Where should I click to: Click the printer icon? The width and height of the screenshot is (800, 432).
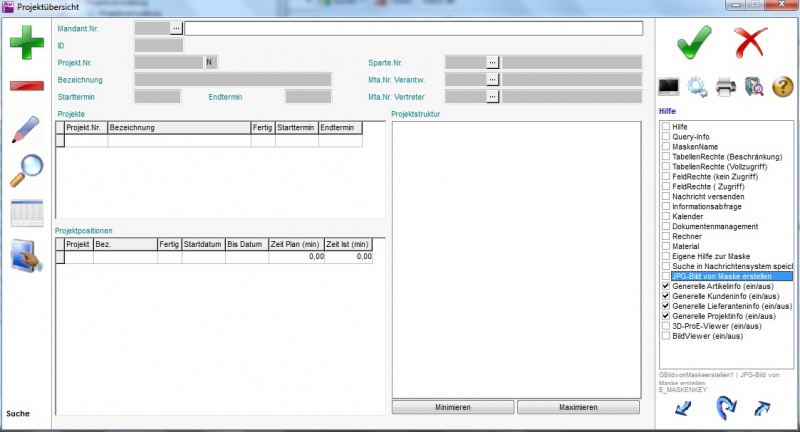pyautogui.click(x=725, y=88)
